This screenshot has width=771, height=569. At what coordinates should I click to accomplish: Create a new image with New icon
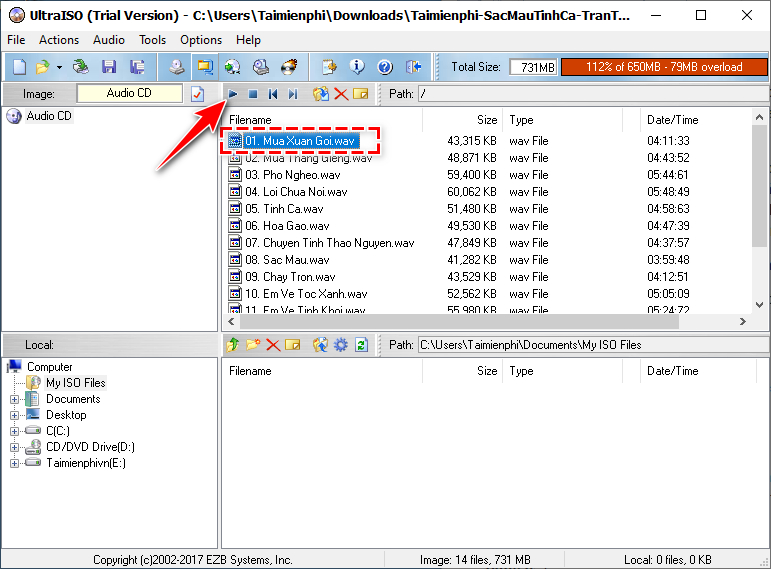pos(19,67)
